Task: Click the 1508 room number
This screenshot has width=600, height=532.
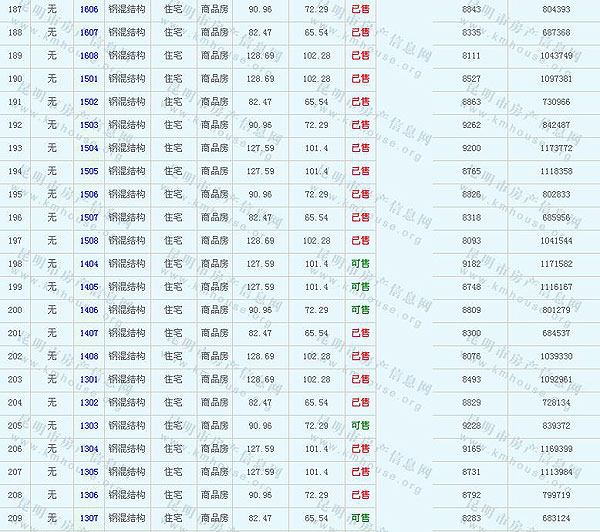Action: coord(89,240)
